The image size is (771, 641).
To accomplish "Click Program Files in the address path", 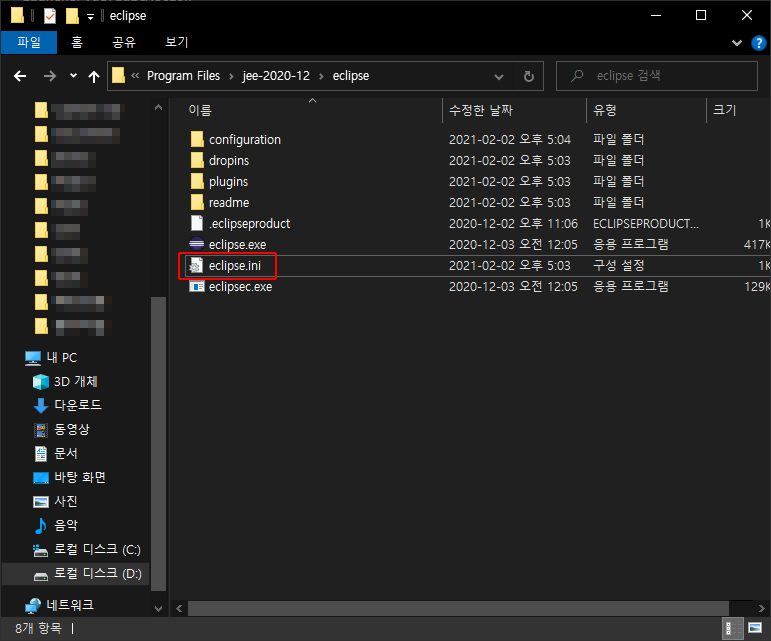I will click(x=183, y=76).
